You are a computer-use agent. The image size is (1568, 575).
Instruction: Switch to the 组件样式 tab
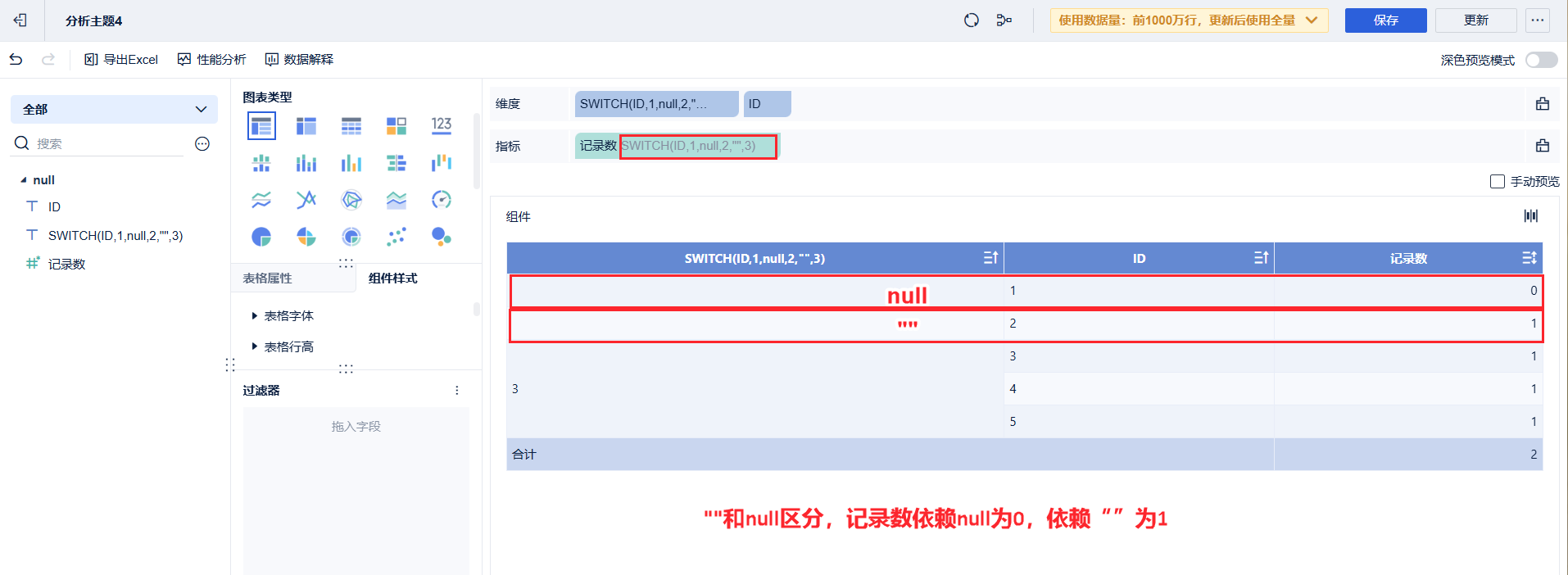coord(393,278)
